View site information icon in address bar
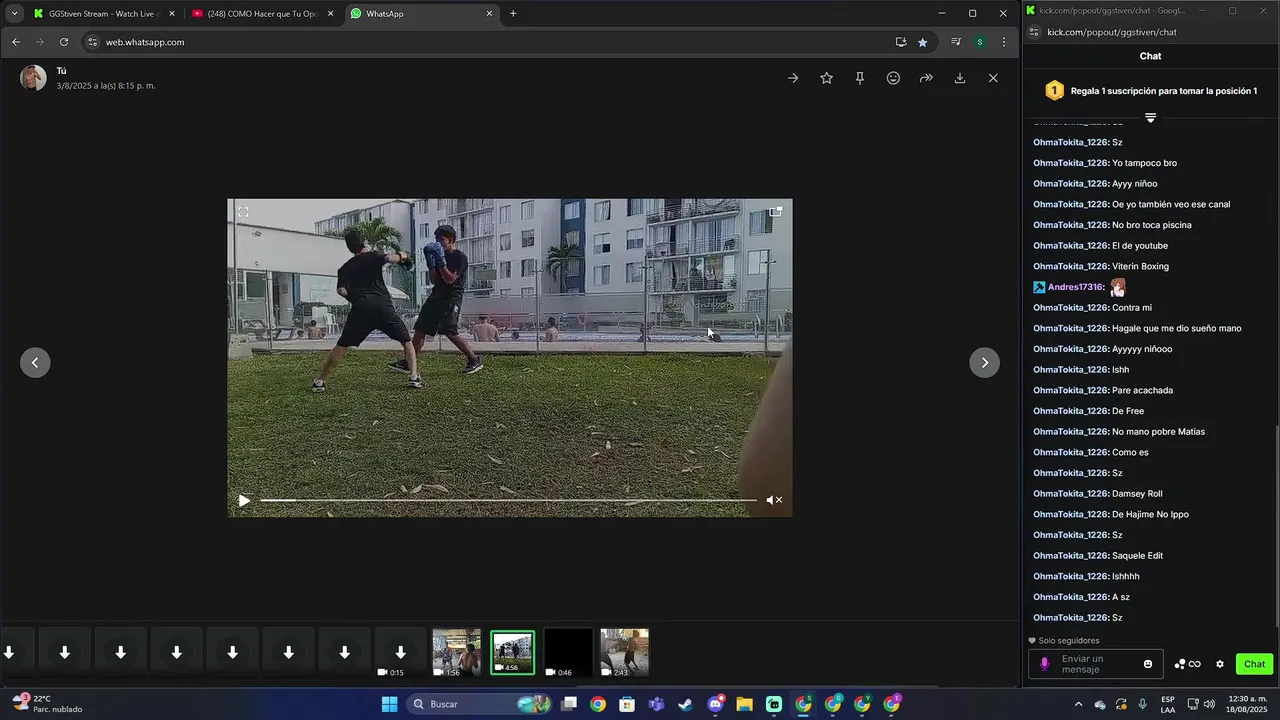This screenshot has height=720, width=1280. pyautogui.click(x=92, y=42)
